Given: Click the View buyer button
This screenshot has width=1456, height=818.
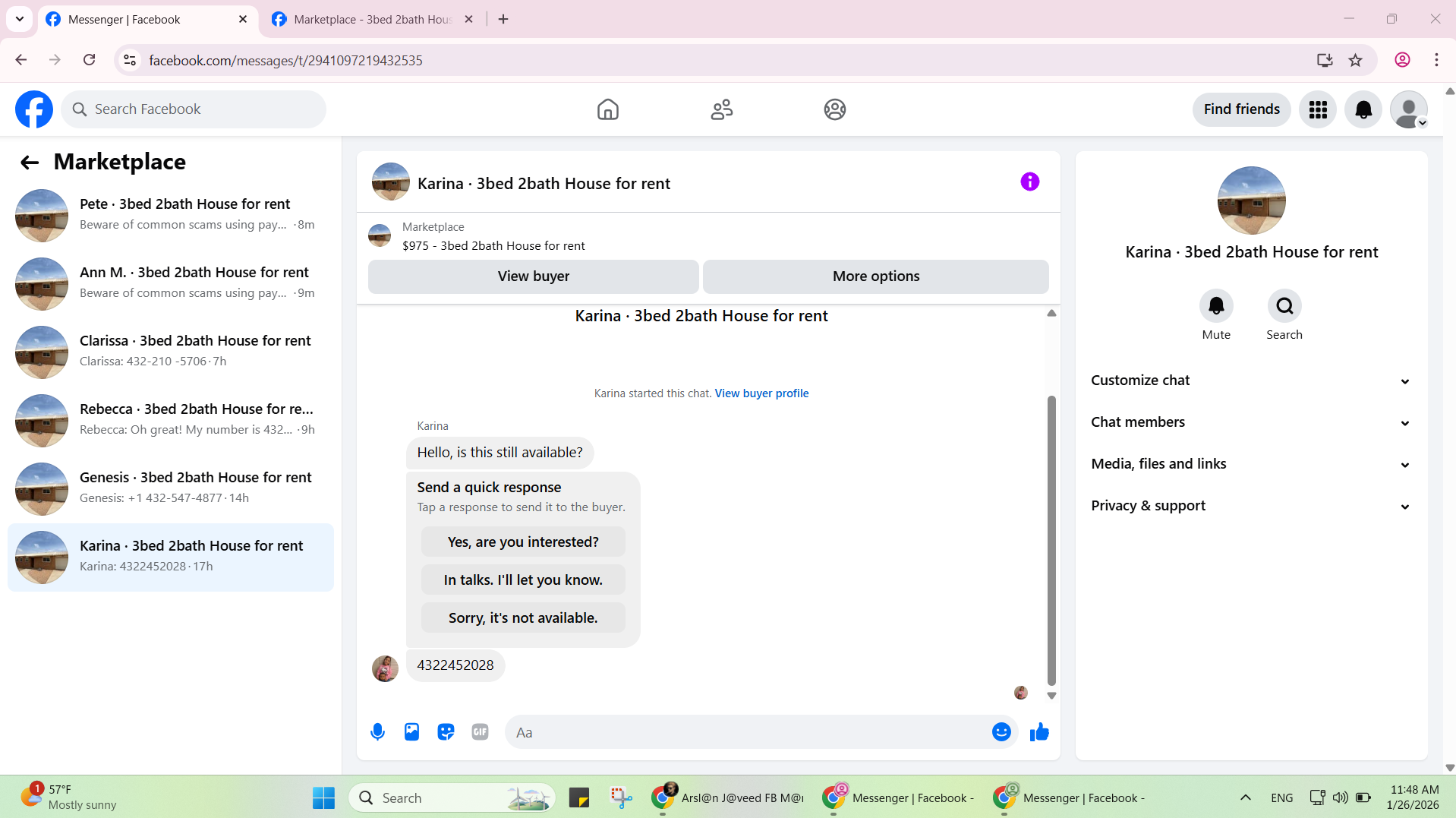Looking at the screenshot, I should 533,276.
